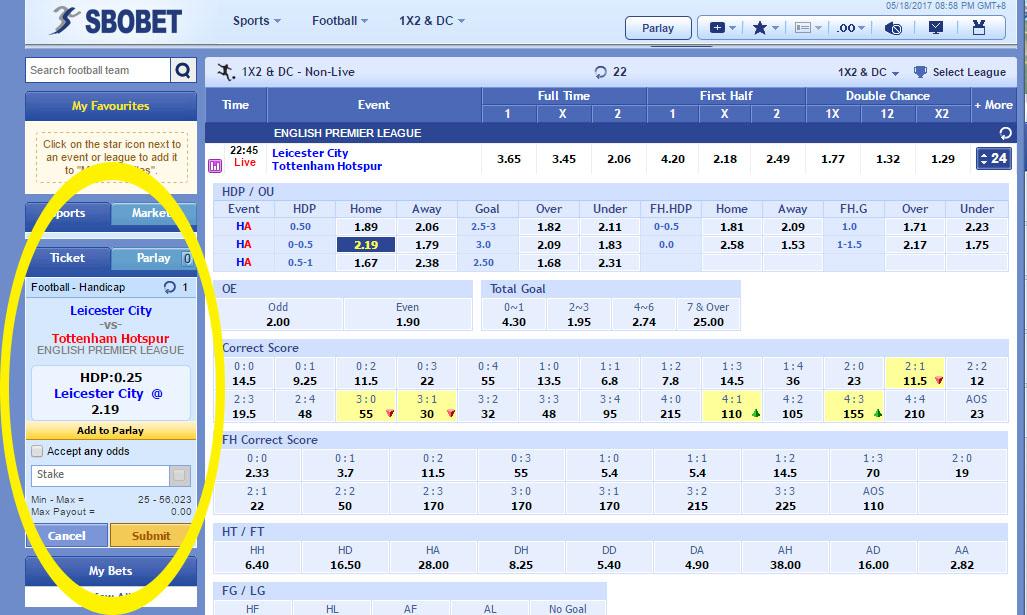
Task: Click the jersey kit toolbar icon
Action: tap(979, 28)
